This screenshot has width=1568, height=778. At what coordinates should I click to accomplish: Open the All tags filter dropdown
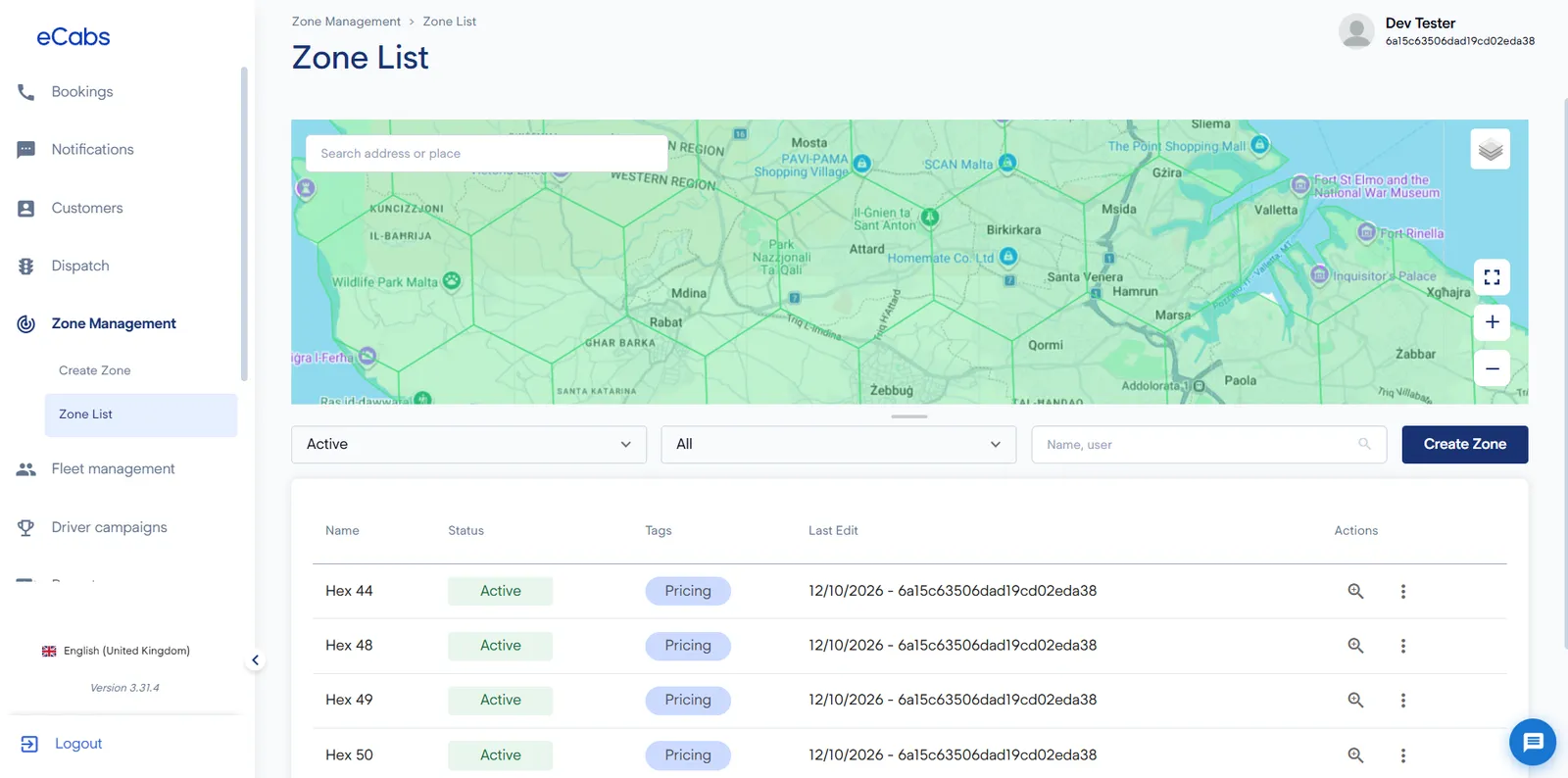tap(838, 444)
